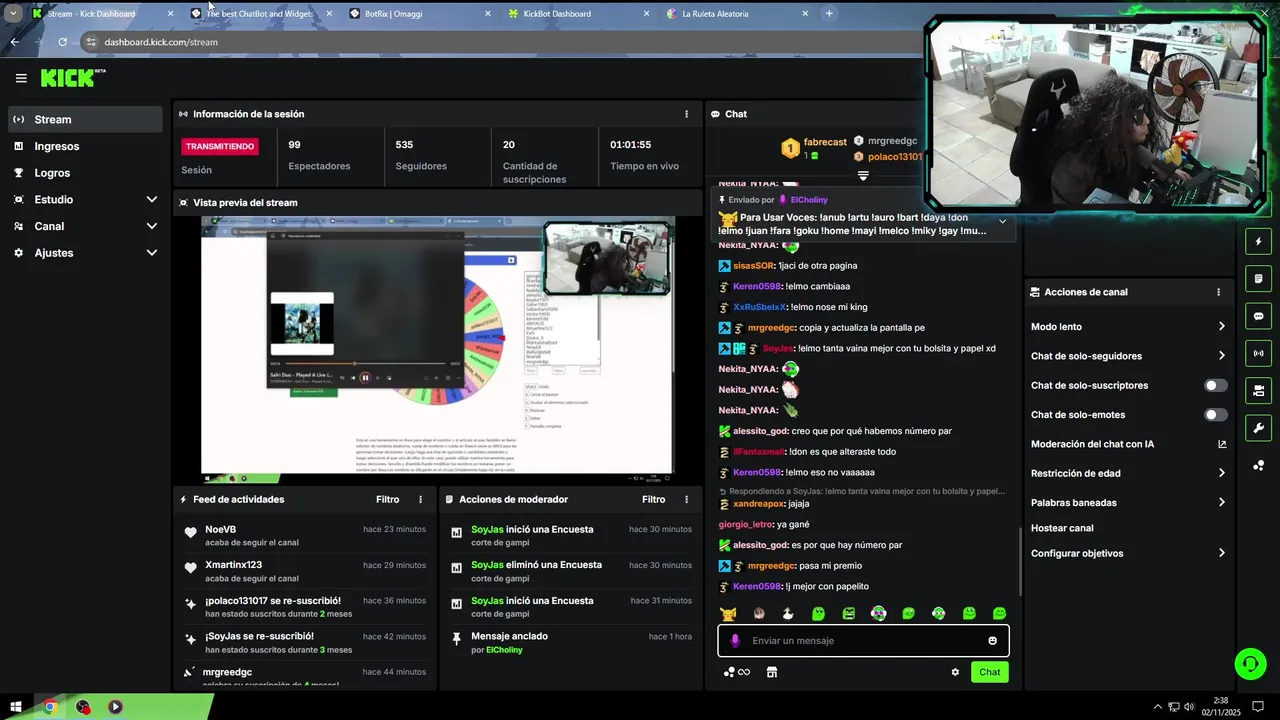Go back with browser back arrow

point(14,42)
